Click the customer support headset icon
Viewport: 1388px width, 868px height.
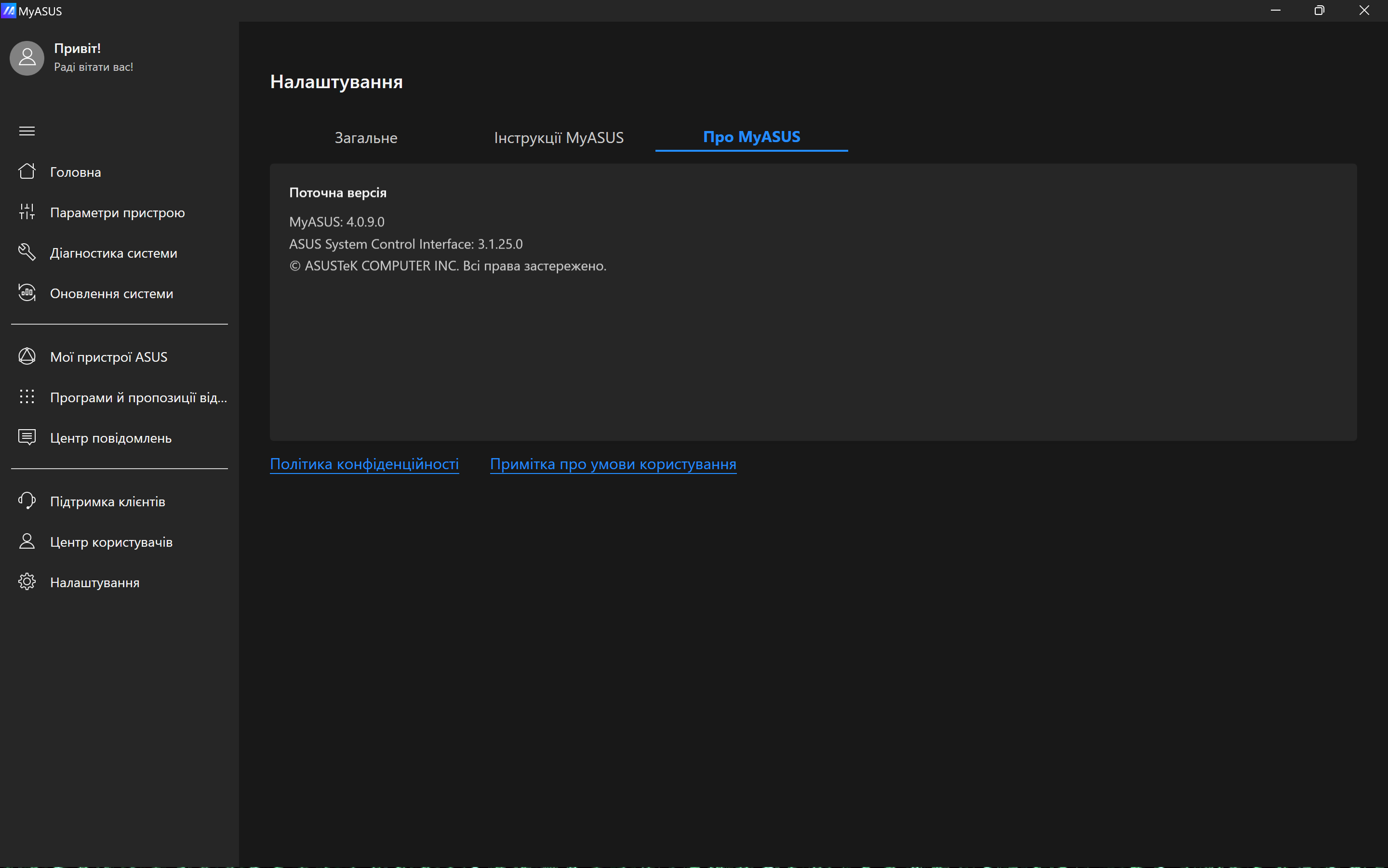pyautogui.click(x=27, y=500)
